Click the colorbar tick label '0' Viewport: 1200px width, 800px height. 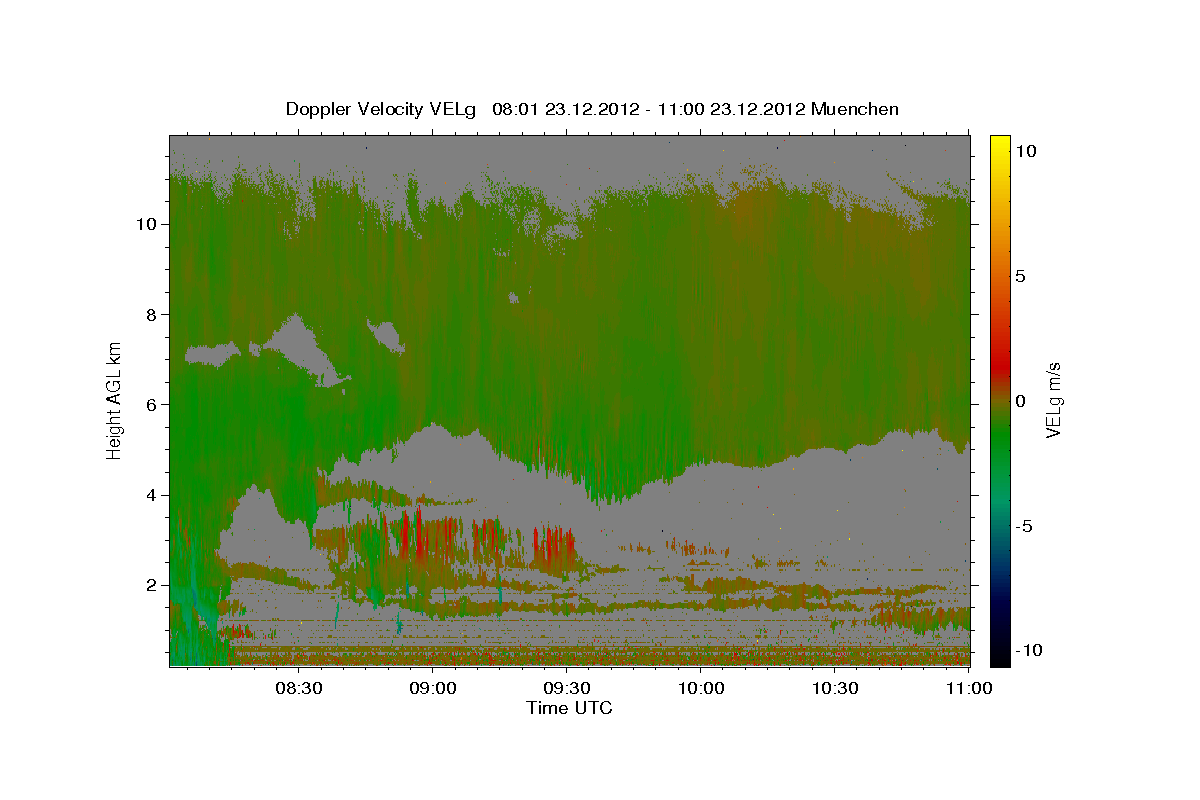click(1020, 401)
